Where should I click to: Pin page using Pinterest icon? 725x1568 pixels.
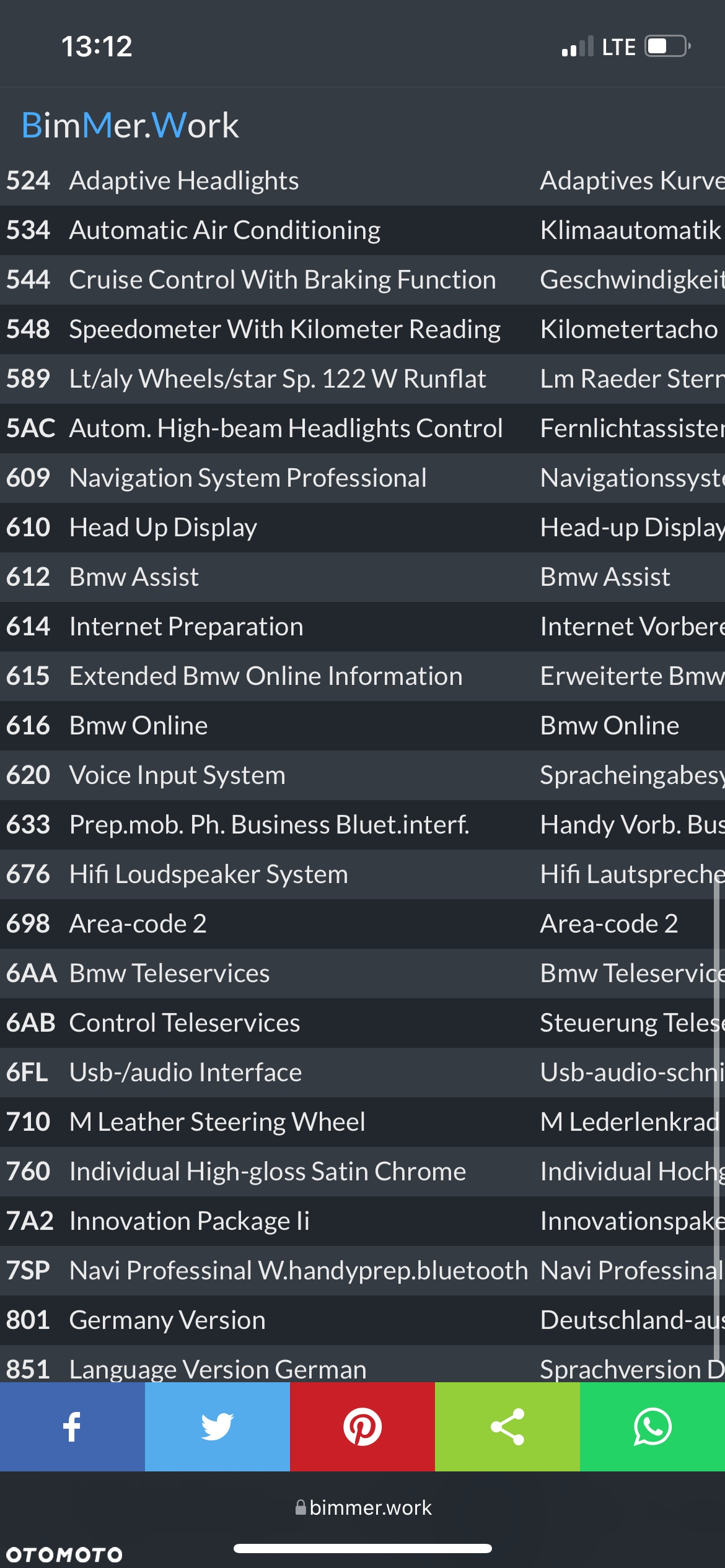point(362,1427)
